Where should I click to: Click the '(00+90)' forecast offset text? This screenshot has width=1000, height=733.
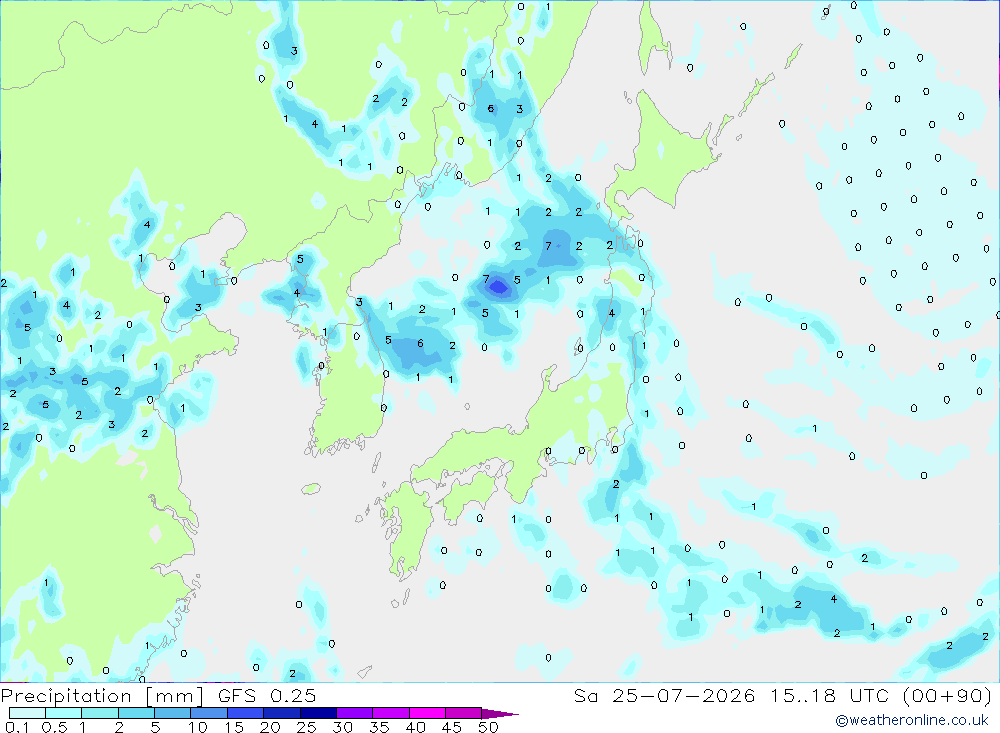click(947, 696)
